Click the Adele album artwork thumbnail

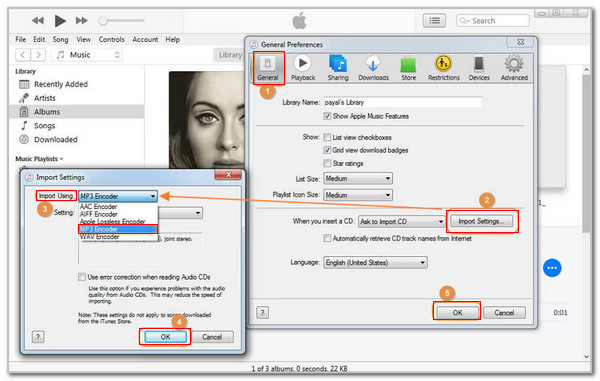point(207,120)
